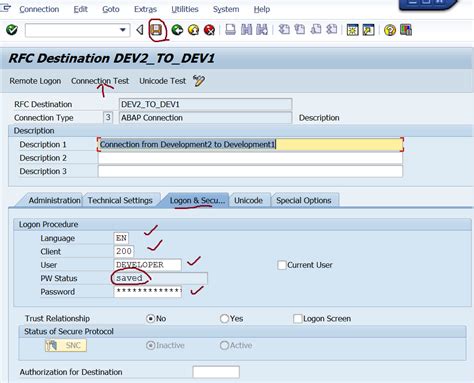Click the Save floppy disk icon
This screenshot has height=383, width=474.
click(x=156, y=30)
